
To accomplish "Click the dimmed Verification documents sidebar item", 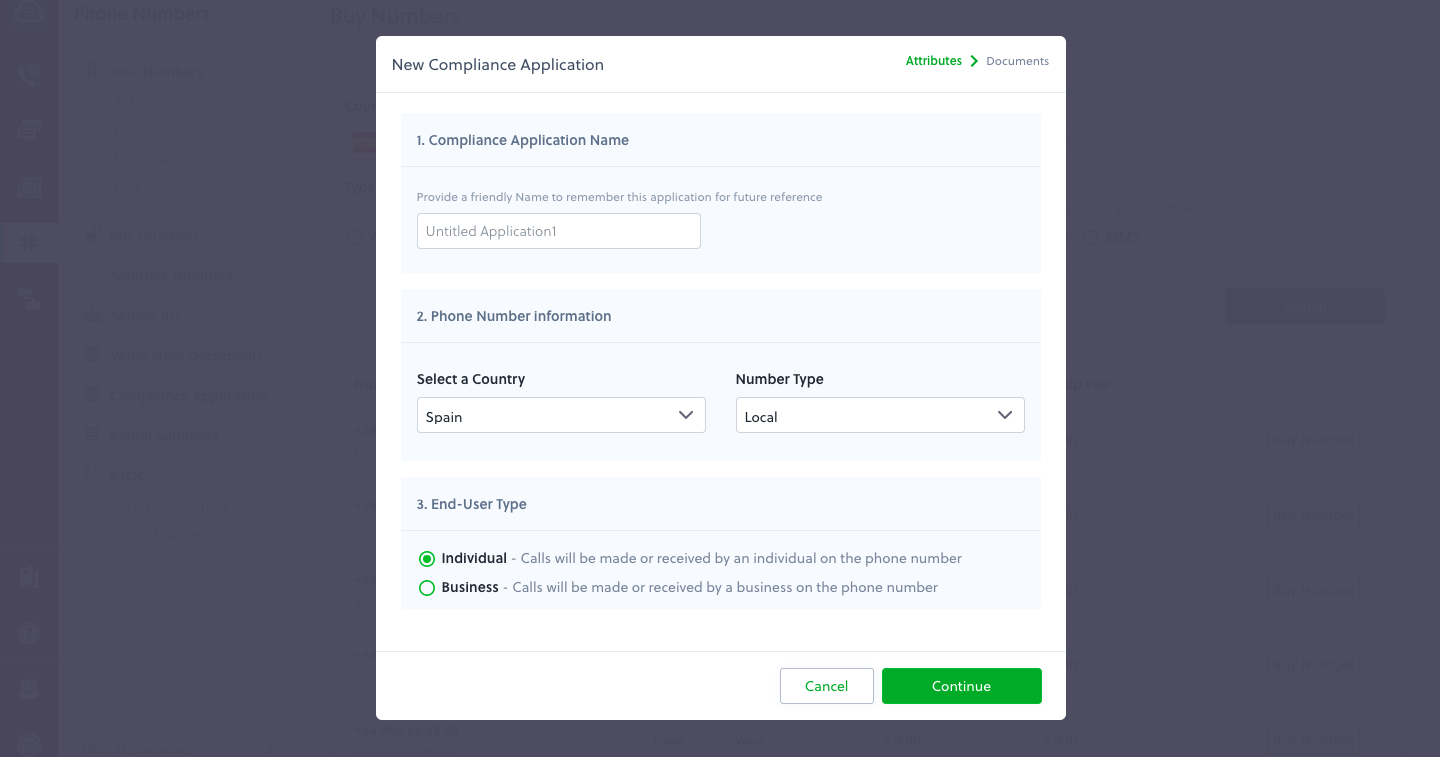I will [x=185, y=356].
